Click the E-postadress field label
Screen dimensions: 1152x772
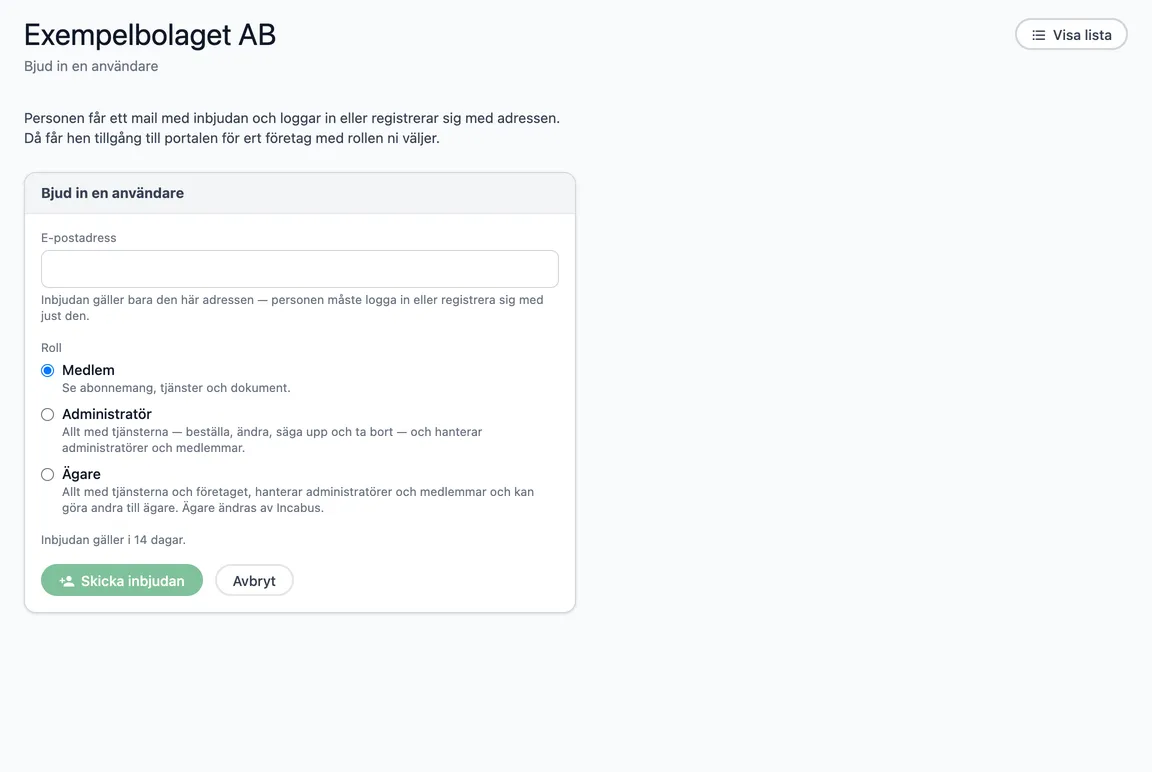(x=79, y=238)
